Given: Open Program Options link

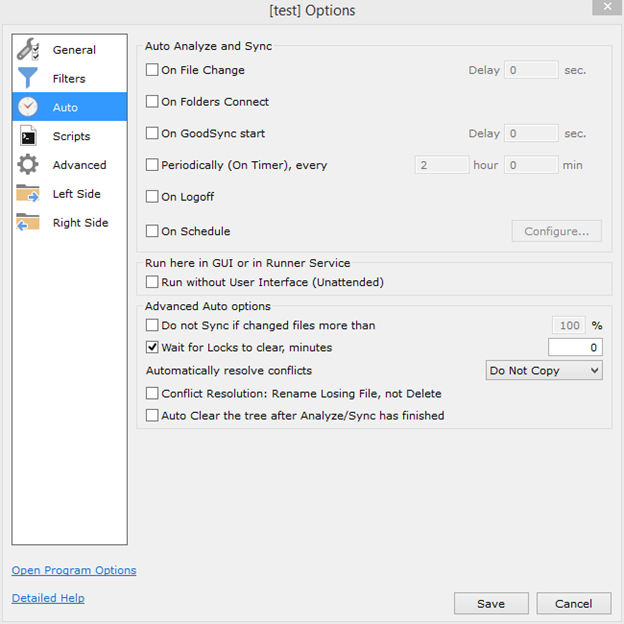Looking at the screenshot, I should 74,571.
